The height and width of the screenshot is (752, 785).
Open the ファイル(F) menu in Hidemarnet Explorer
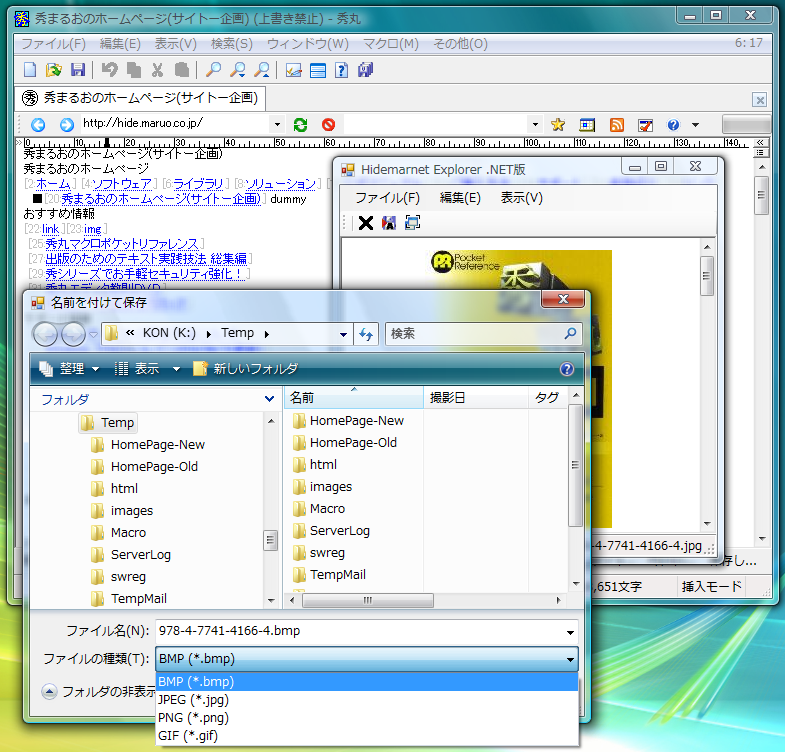pyautogui.click(x=387, y=198)
